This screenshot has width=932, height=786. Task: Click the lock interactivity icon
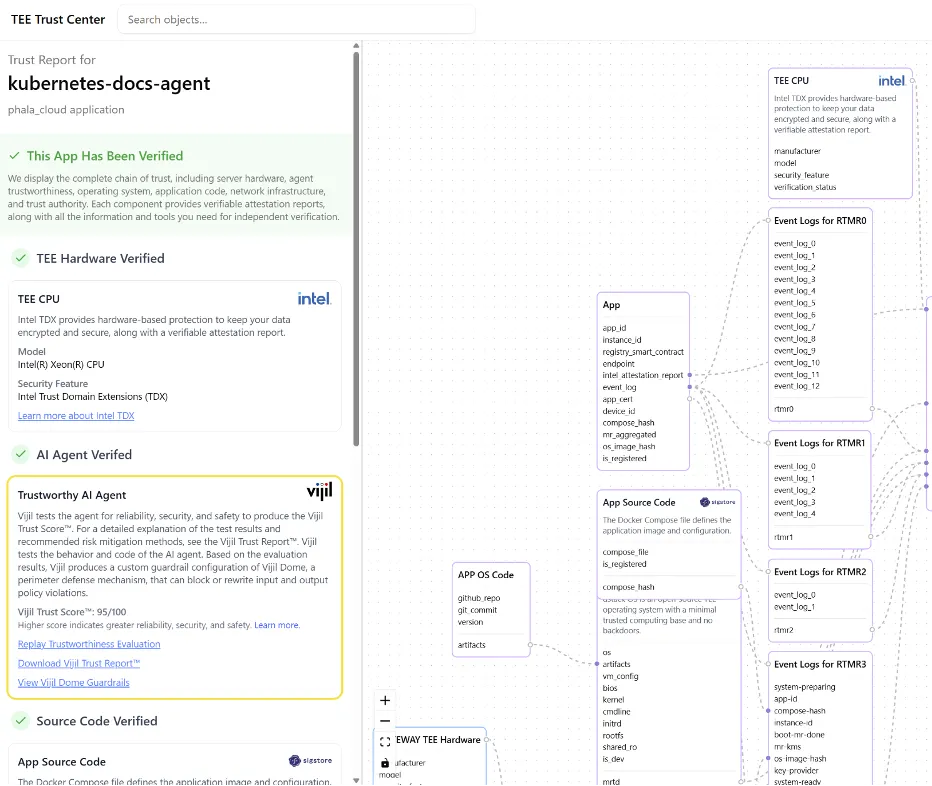(x=385, y=762)
